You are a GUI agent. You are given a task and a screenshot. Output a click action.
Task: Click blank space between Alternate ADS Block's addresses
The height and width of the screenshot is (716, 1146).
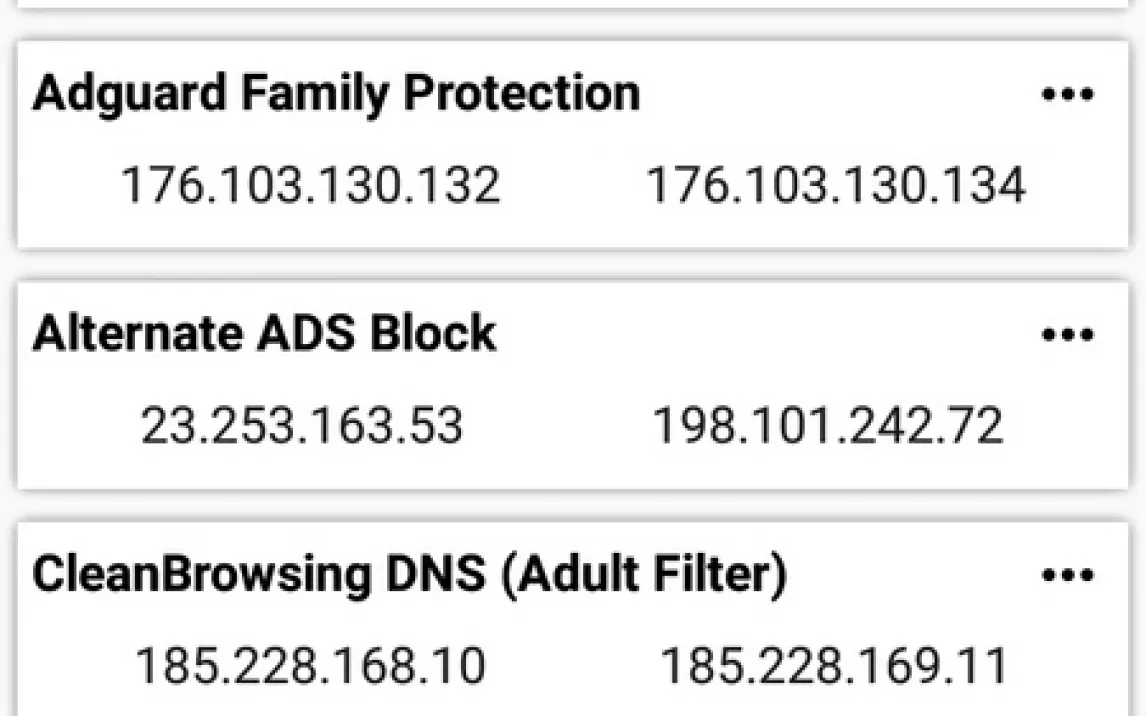558,427
